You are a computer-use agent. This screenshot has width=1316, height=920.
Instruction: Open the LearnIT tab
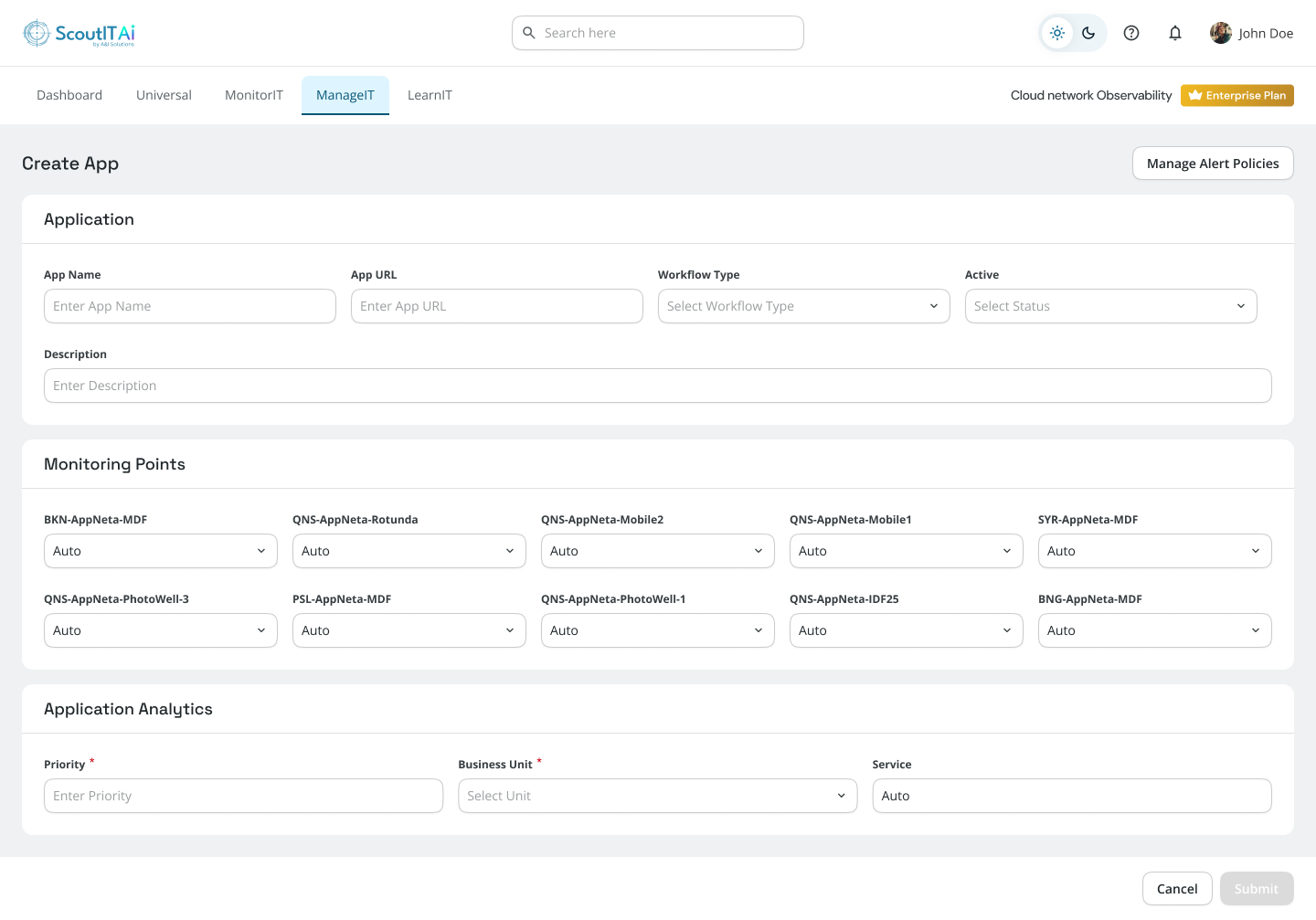(x=430, y=95)
